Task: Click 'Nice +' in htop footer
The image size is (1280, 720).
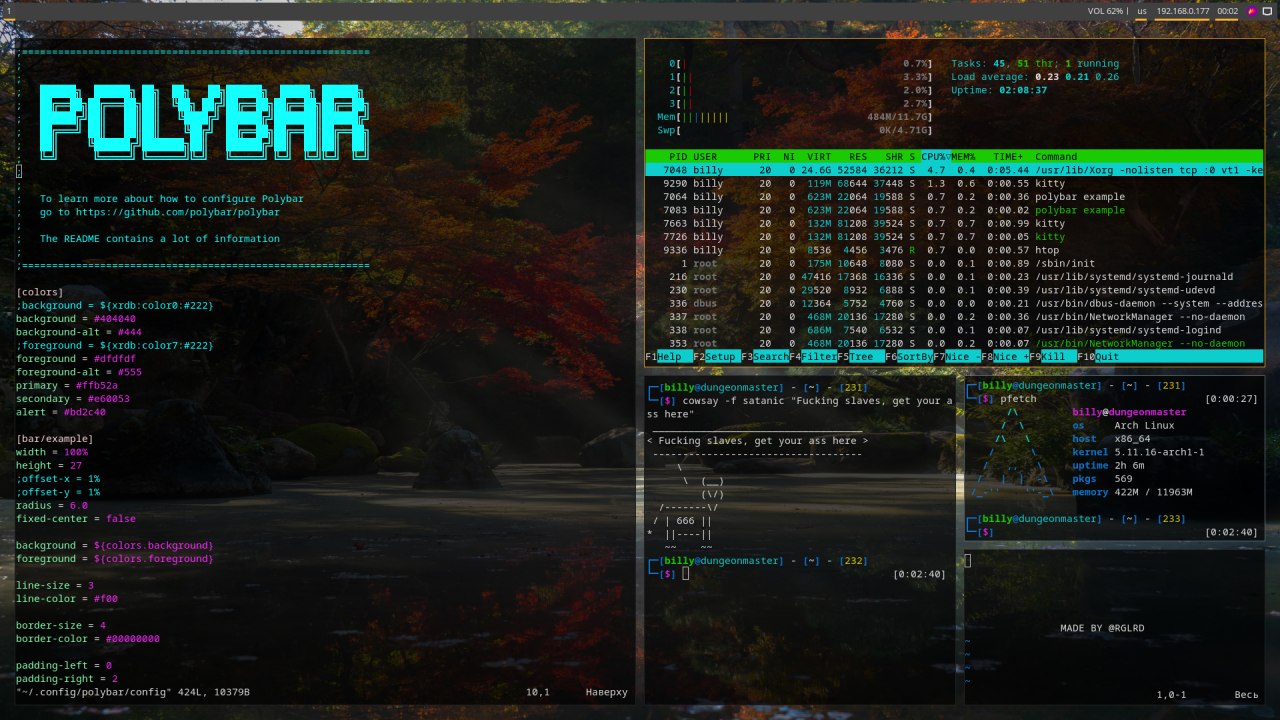Action: [1005, 356]
